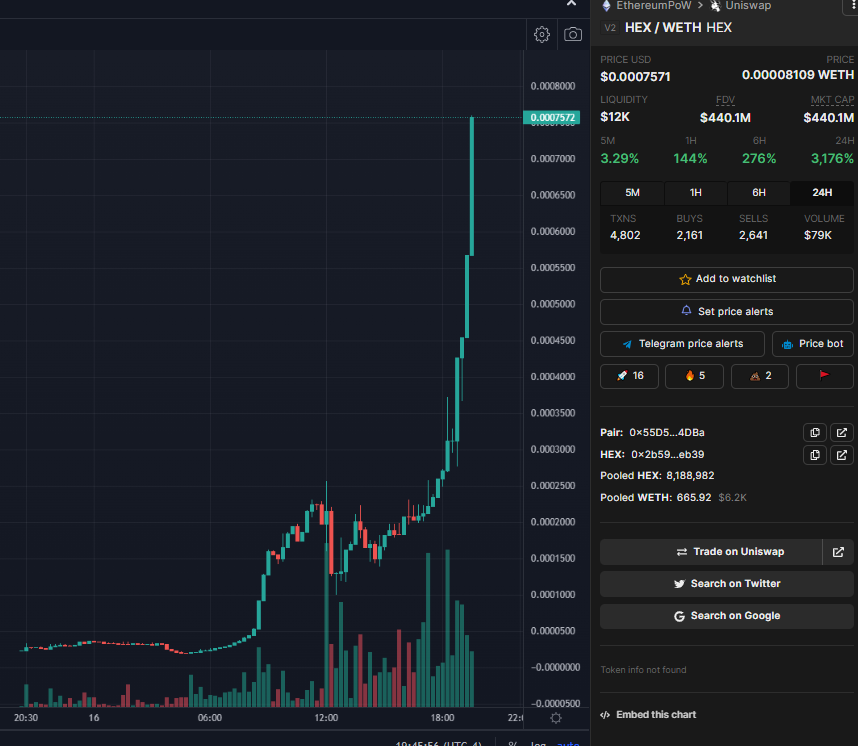The image size is (858, 746).
Task: Click the Uniswap unicorn logo in breadcrumb
Action: (x=715, y=5)
